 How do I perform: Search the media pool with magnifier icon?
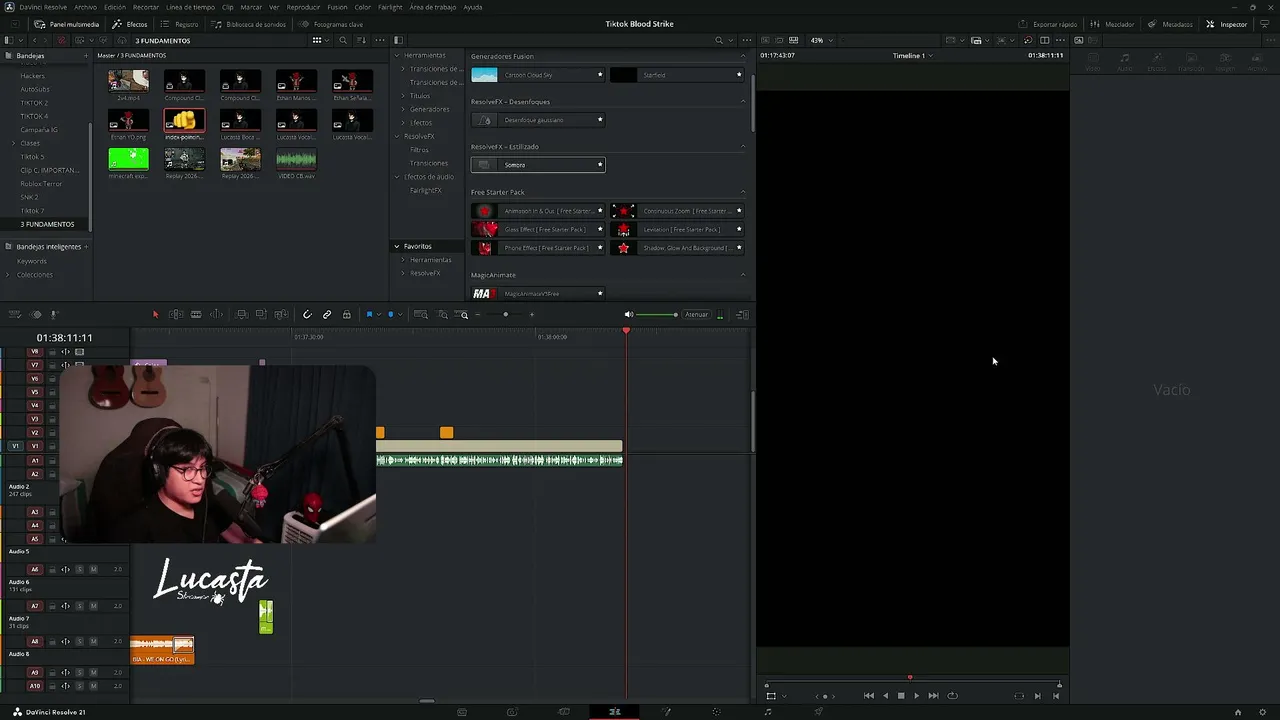[343, 40]
